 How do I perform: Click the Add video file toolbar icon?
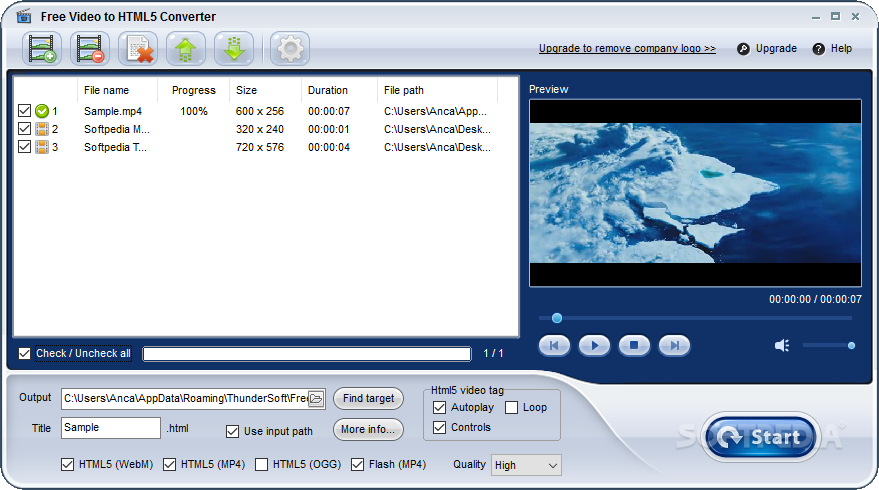click(42, 49)
